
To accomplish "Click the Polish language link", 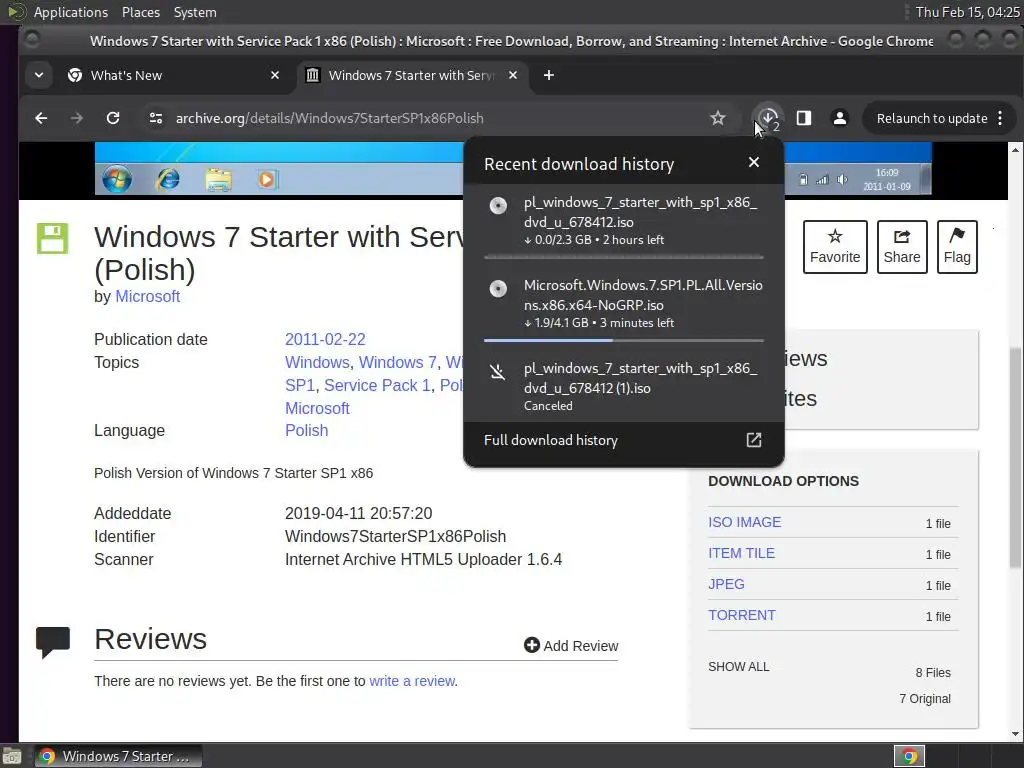I will click(306, 430).
